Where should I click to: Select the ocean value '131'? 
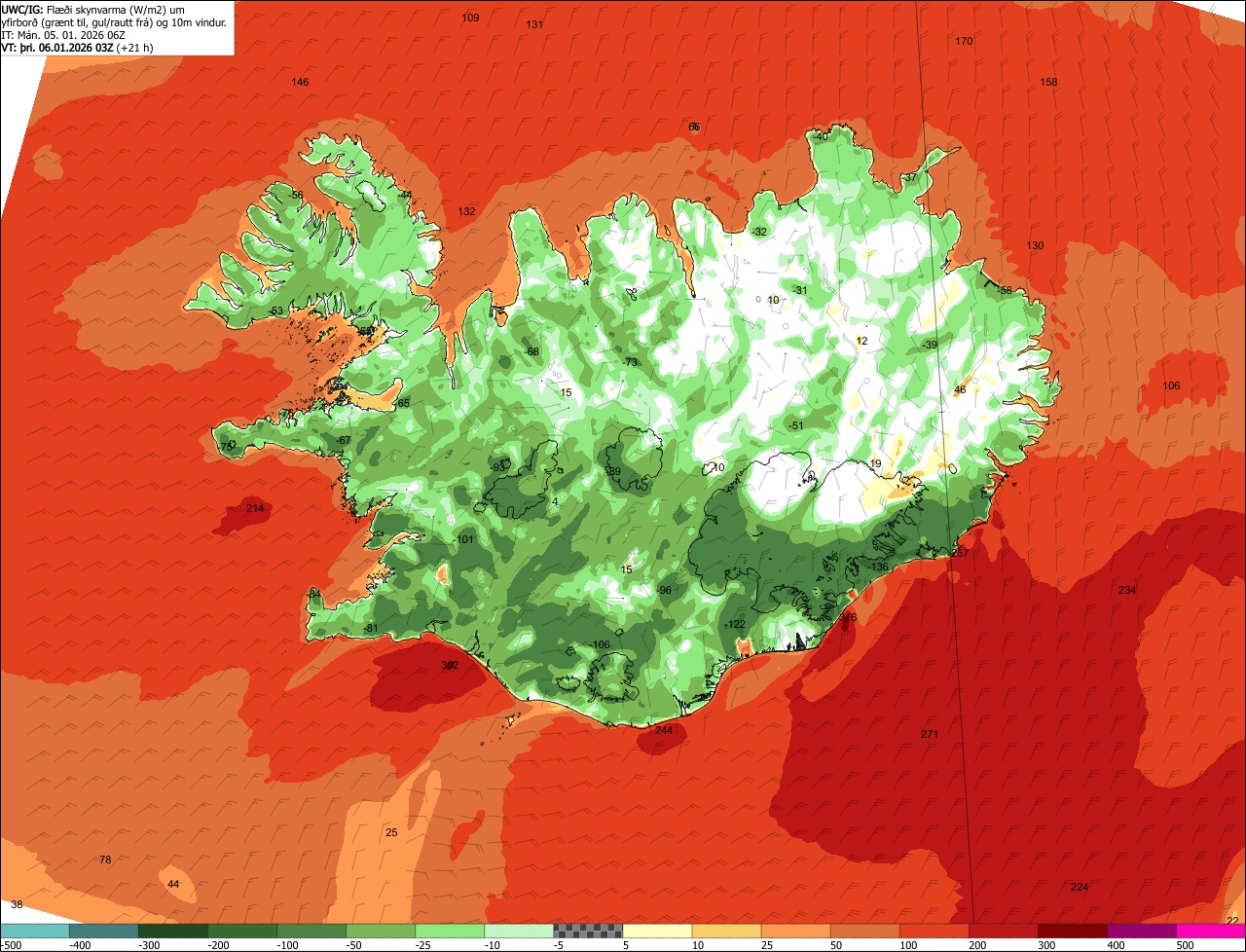(534, 24)
